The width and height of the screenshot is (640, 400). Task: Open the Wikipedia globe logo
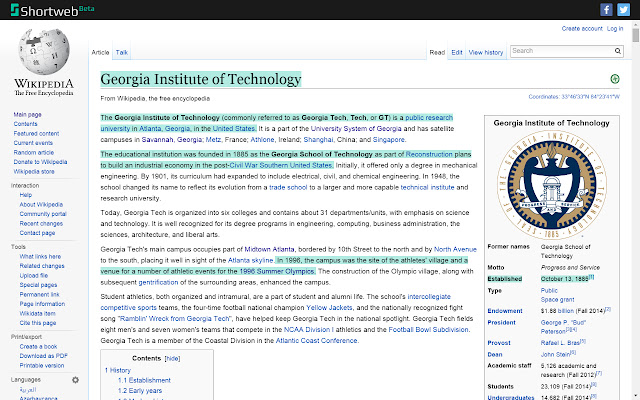[44, 52]
